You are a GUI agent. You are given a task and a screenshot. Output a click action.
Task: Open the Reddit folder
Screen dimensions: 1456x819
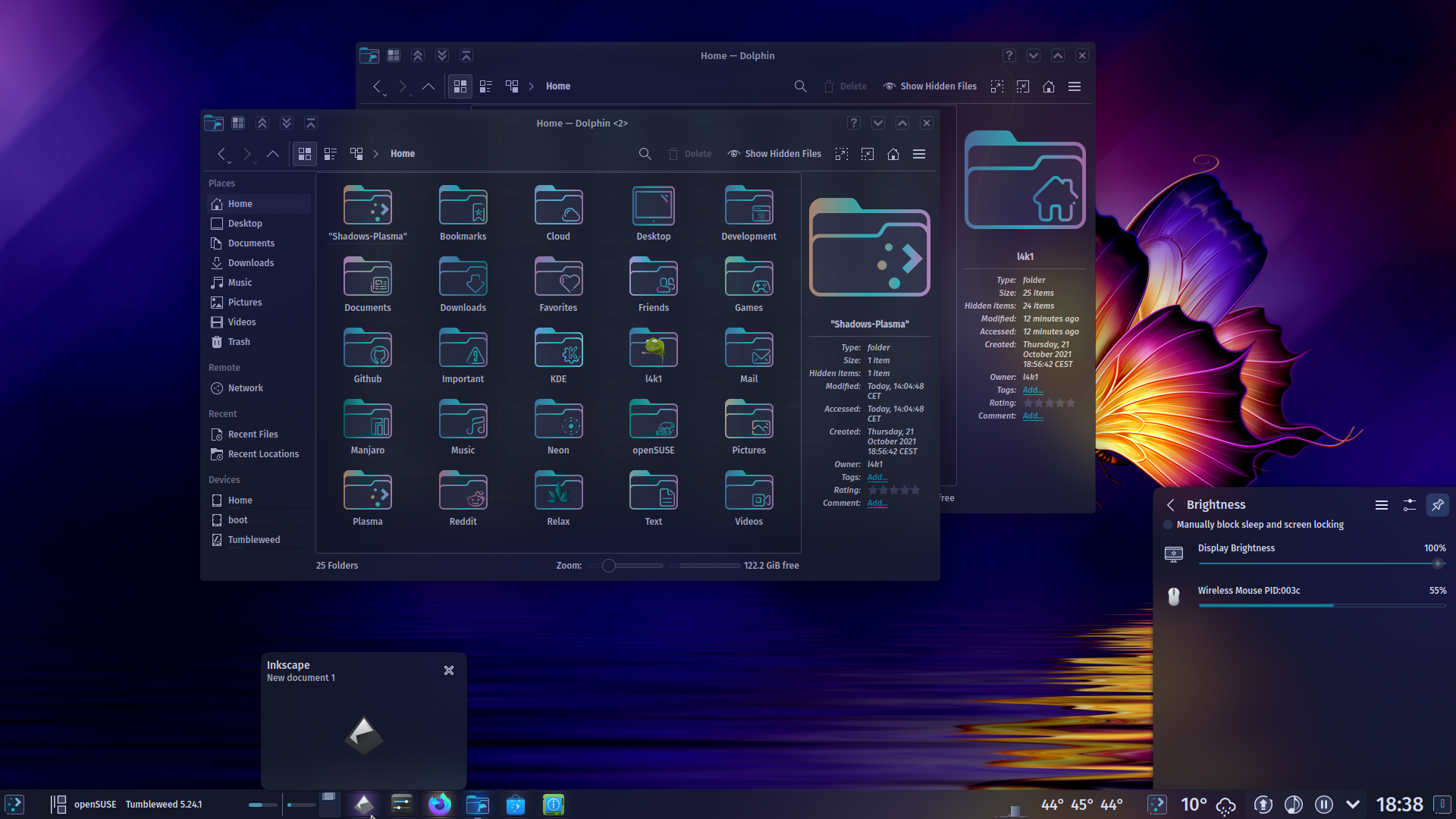[463, 499]
